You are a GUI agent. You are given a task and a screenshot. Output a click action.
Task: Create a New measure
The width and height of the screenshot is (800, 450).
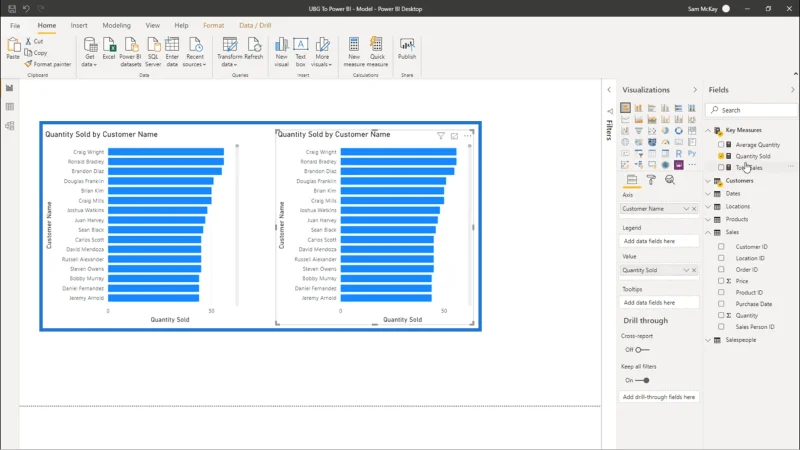[354, 51]
